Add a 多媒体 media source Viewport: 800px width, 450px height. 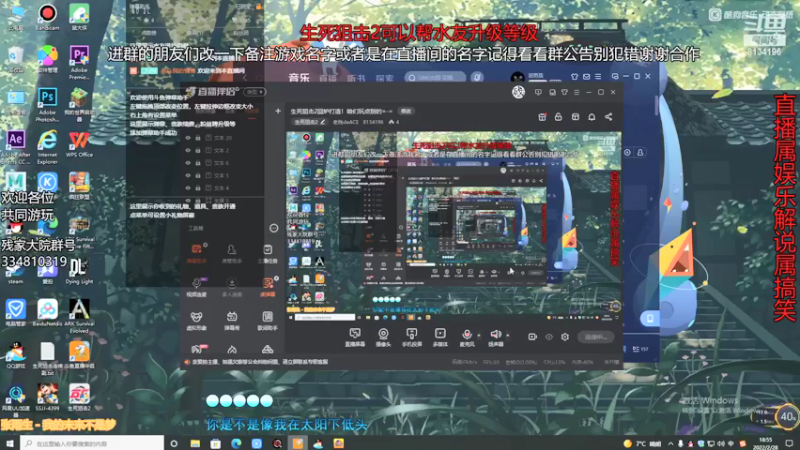click(440, 338)
